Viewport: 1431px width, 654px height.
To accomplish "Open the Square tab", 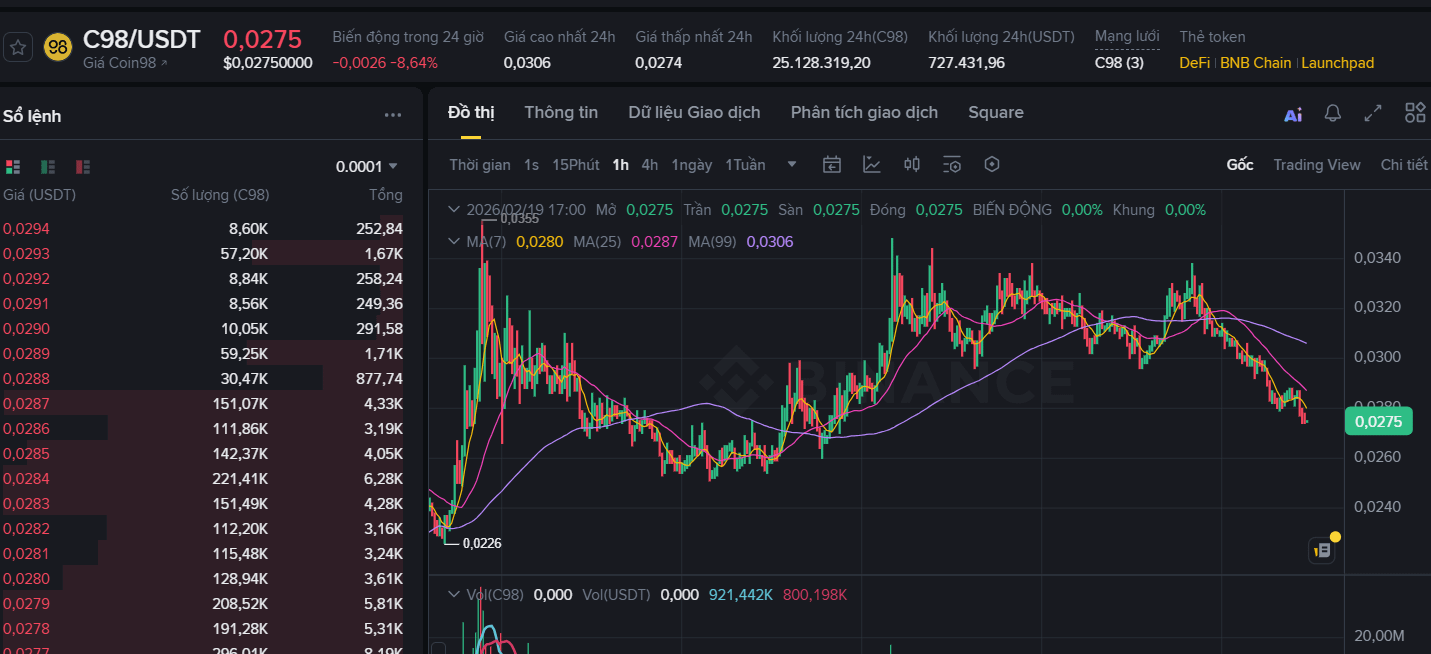I will [x=996, y=112].
